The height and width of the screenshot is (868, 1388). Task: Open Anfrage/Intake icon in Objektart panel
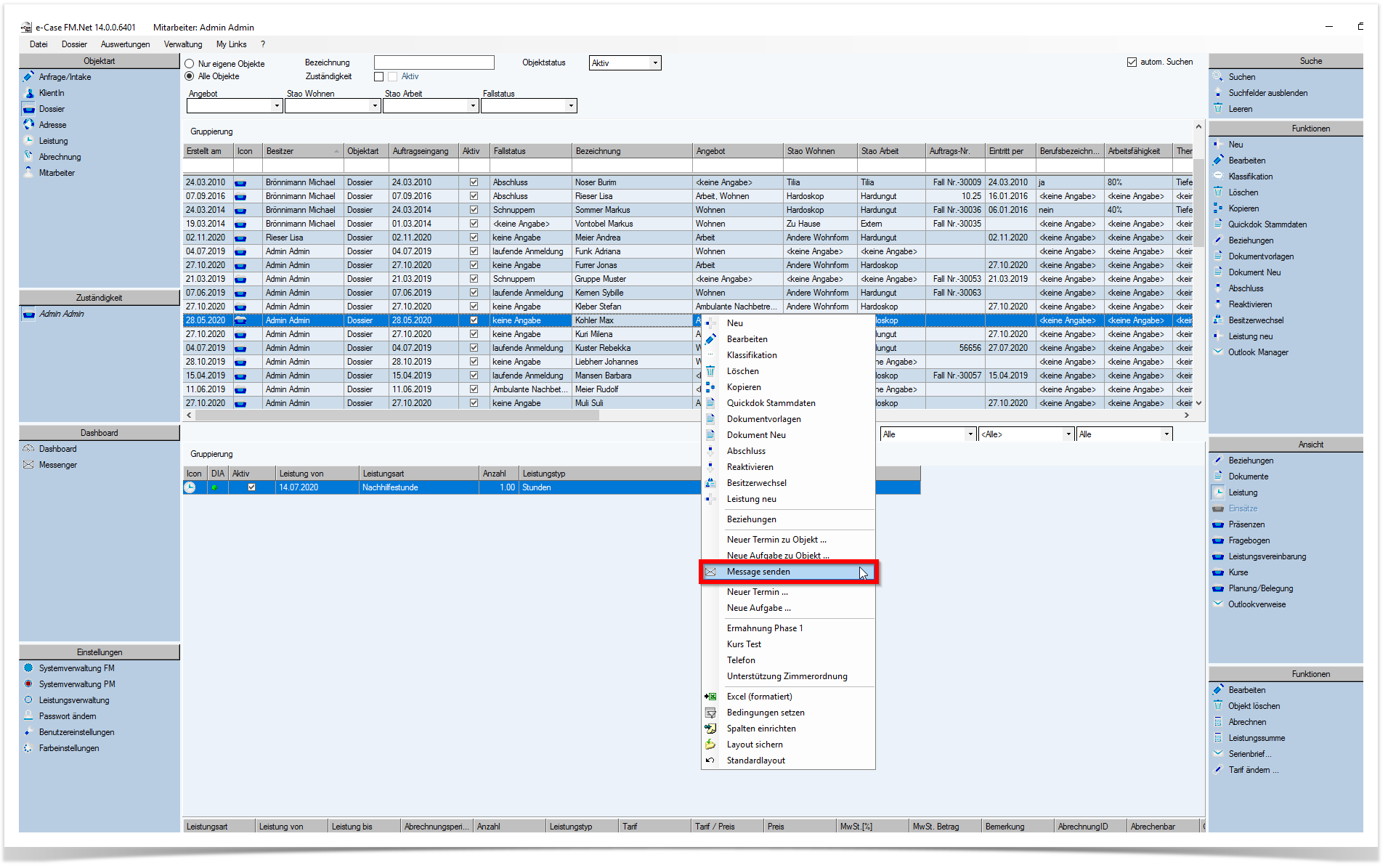pos(28,77)
